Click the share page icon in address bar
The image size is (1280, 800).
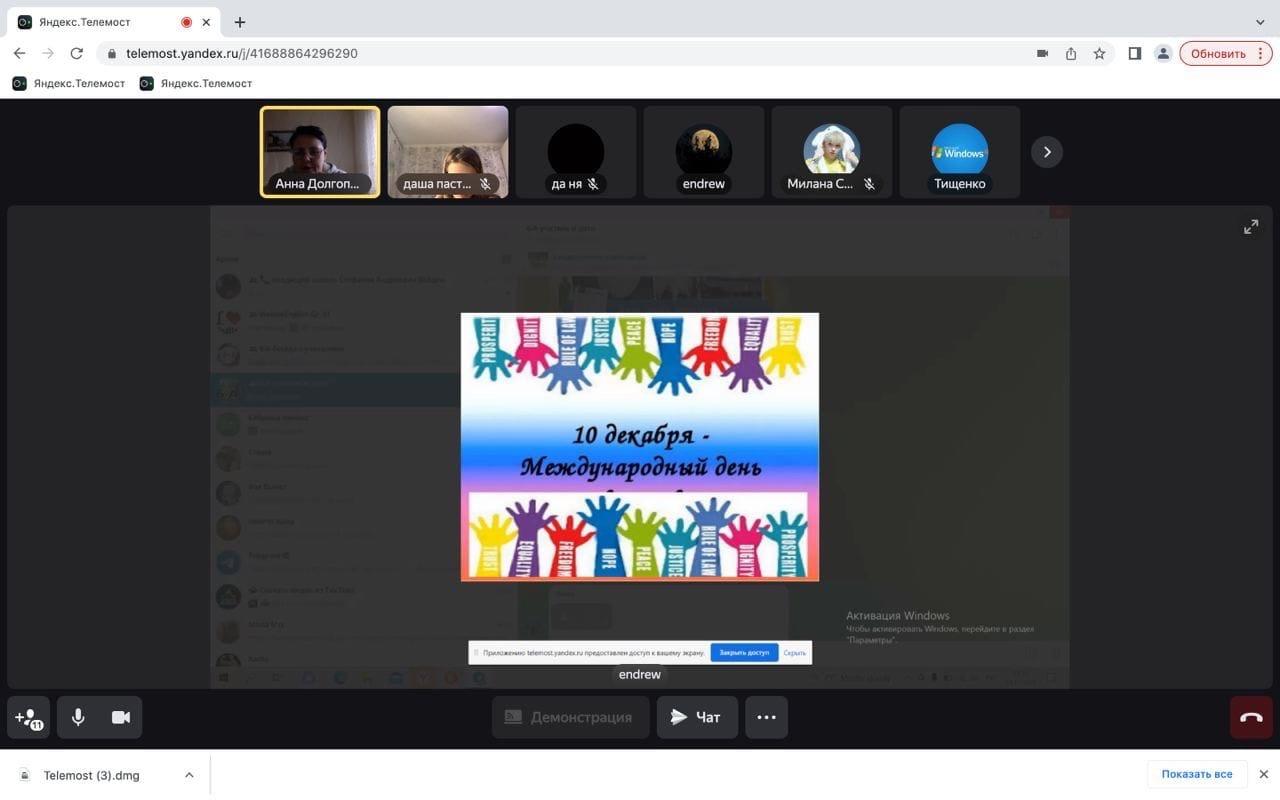coord(1071,54)
